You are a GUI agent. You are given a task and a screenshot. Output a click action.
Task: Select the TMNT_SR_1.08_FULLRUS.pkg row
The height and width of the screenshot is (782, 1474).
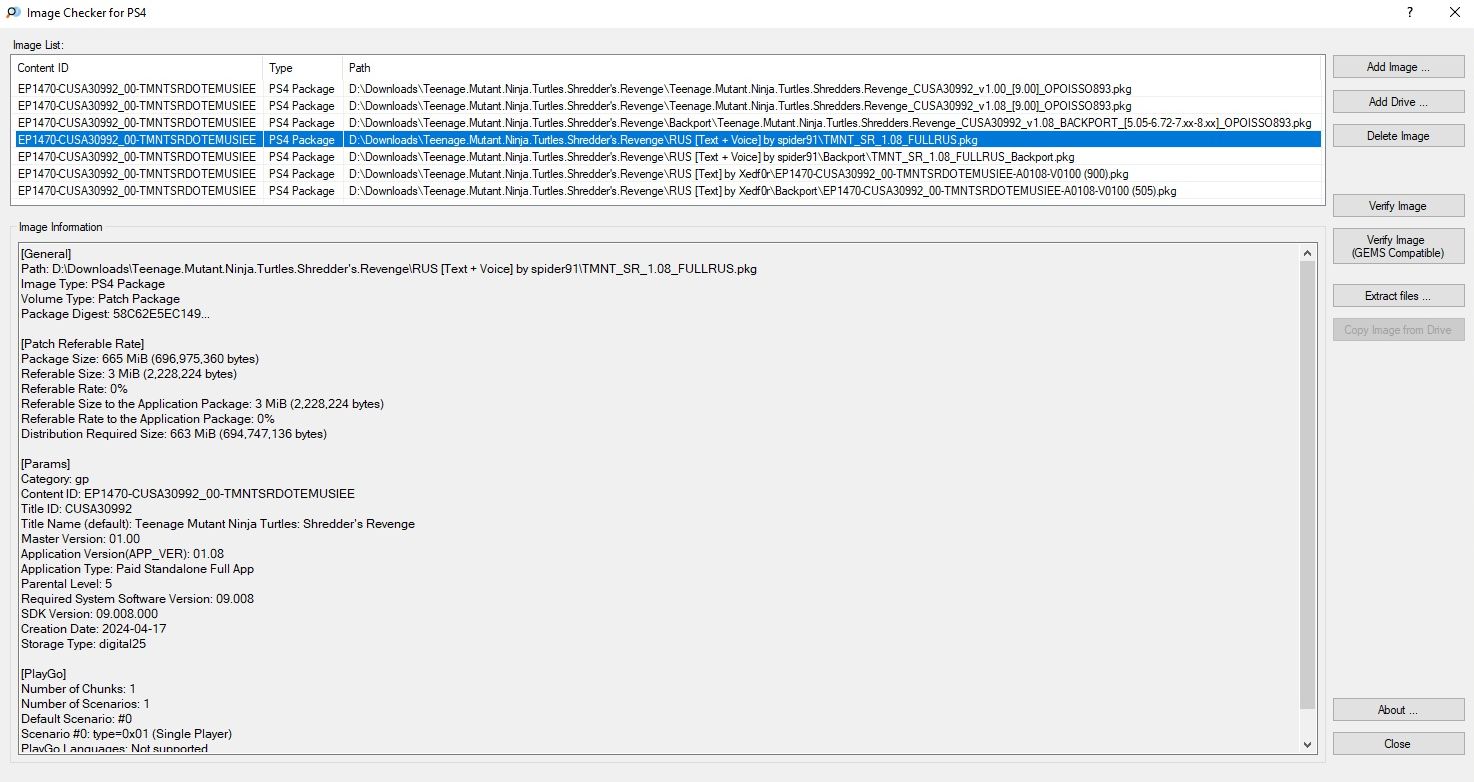[667, 140]
